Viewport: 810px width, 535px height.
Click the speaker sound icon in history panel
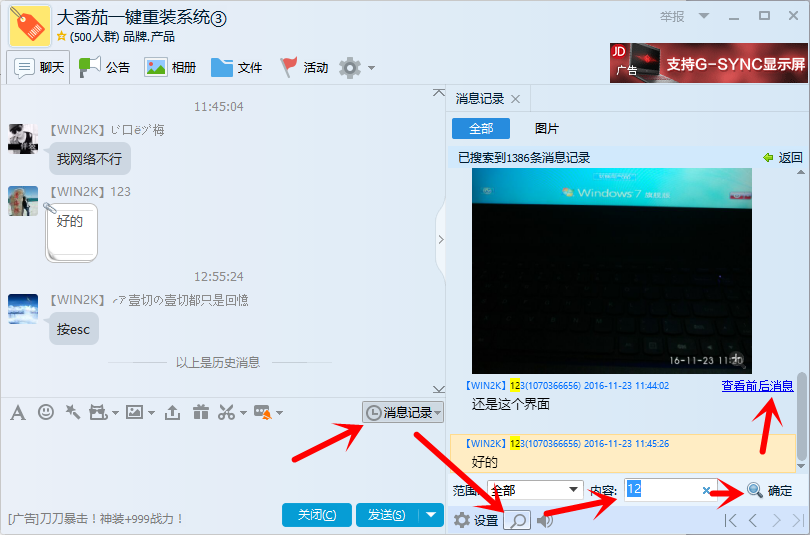pyautogui.click(x=546, y=520)
